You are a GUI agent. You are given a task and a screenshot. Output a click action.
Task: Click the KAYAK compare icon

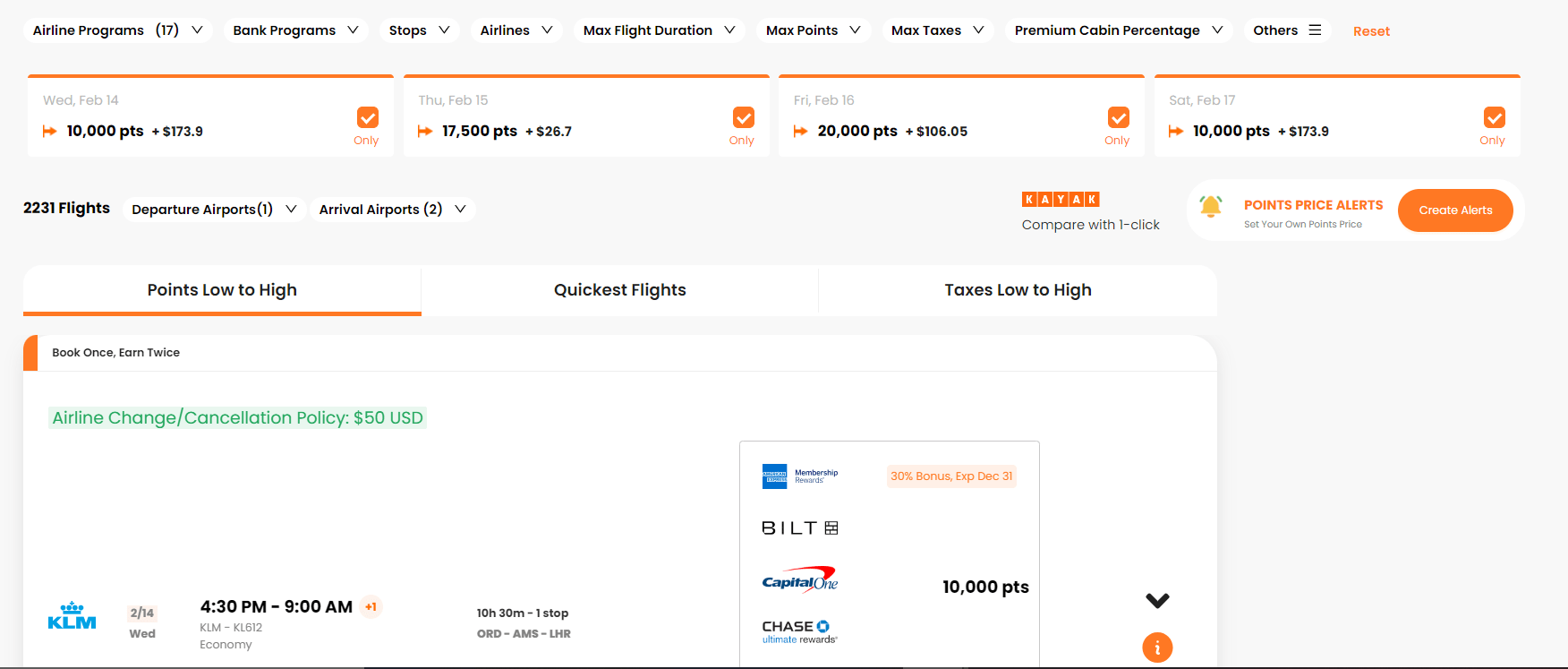pos(1060,198)
